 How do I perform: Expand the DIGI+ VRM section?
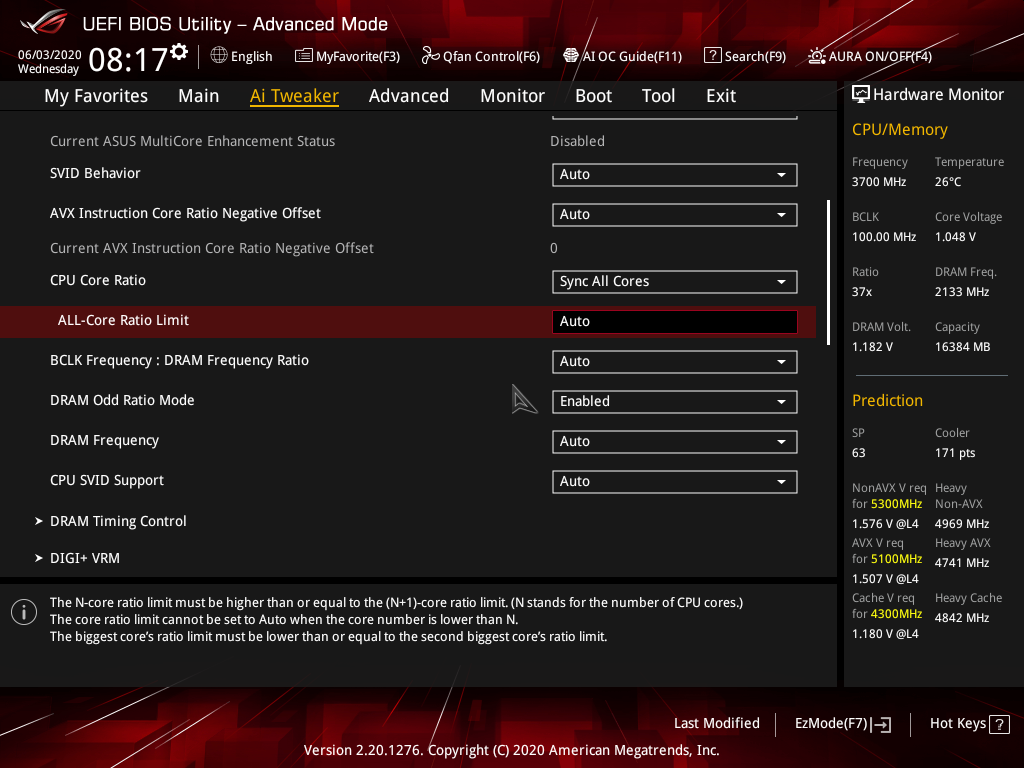tap(85, 558)
